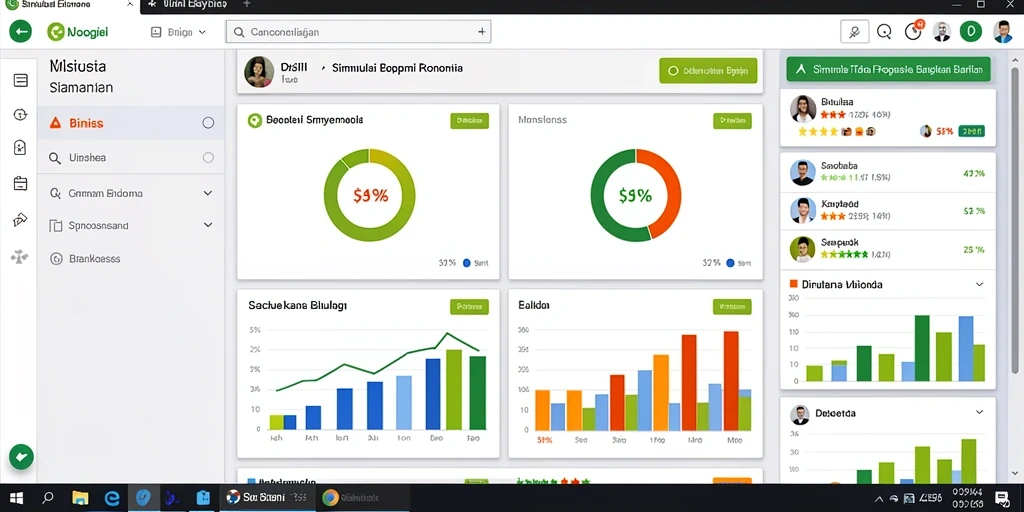Open File Explorer from the taskbar
This screenshot has height=512, width=1024.
(x=80, y=498)
